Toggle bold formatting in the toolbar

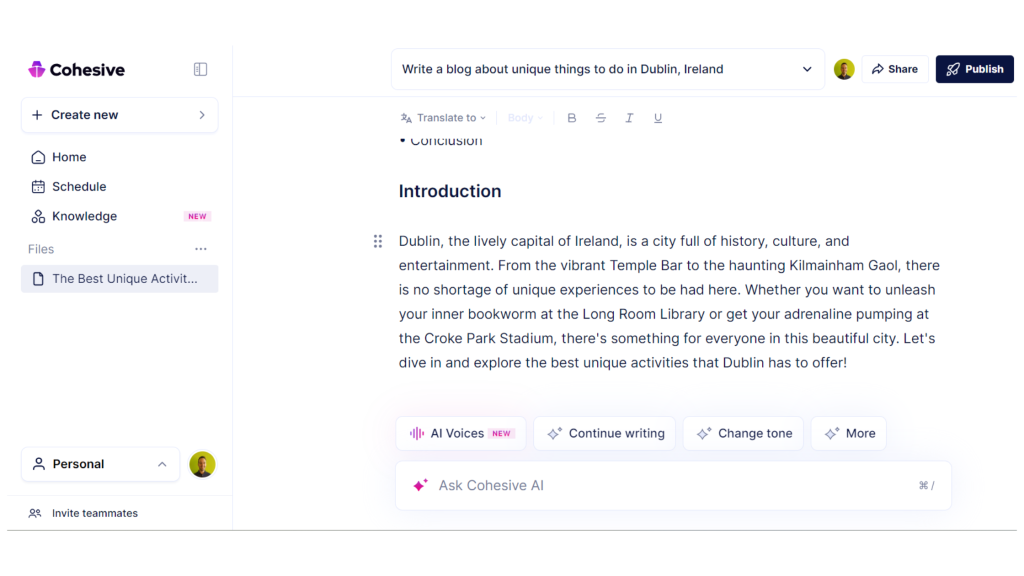coord(571,117)
